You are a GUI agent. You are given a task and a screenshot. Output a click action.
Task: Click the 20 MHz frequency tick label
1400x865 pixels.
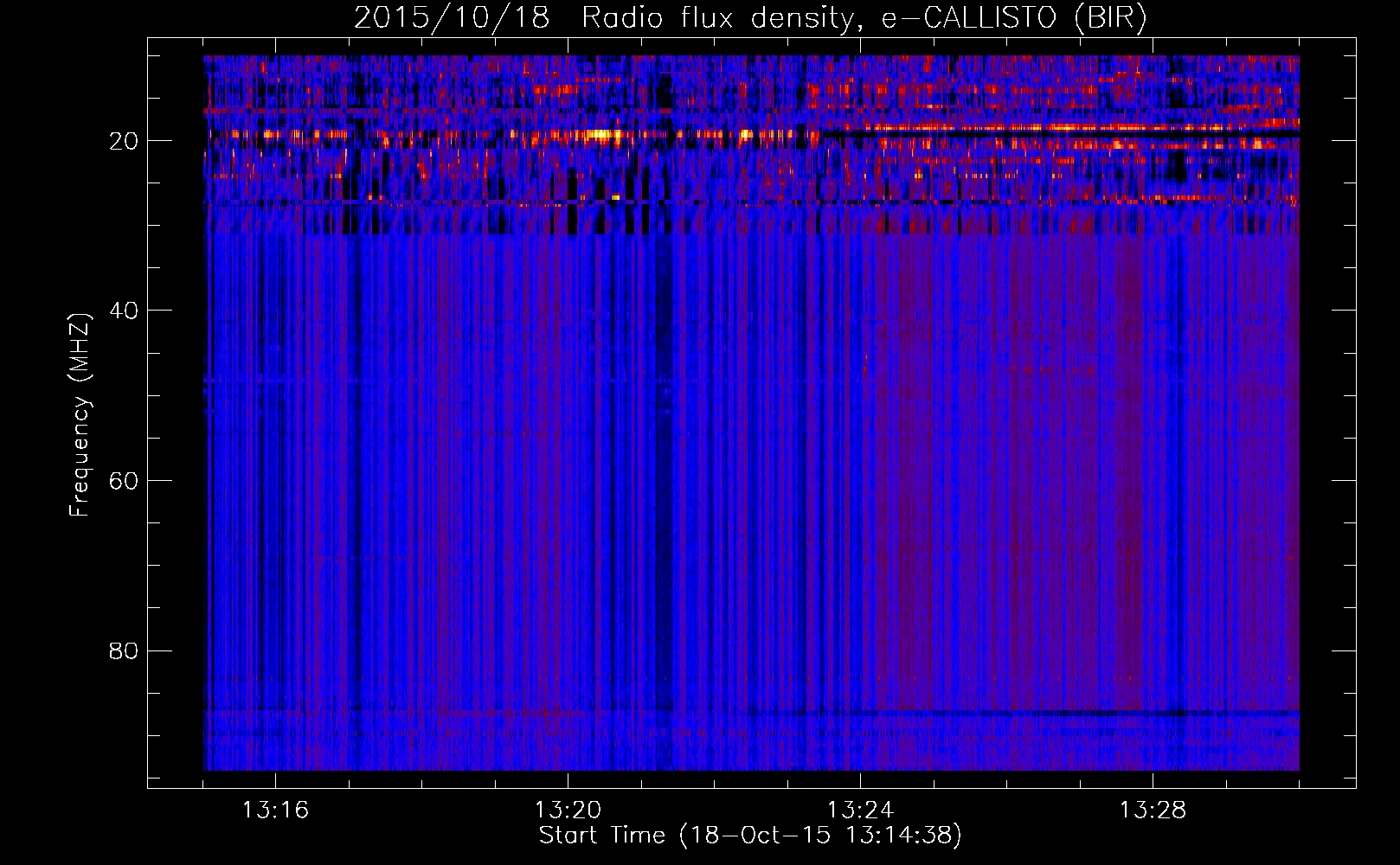pos(125,141)
